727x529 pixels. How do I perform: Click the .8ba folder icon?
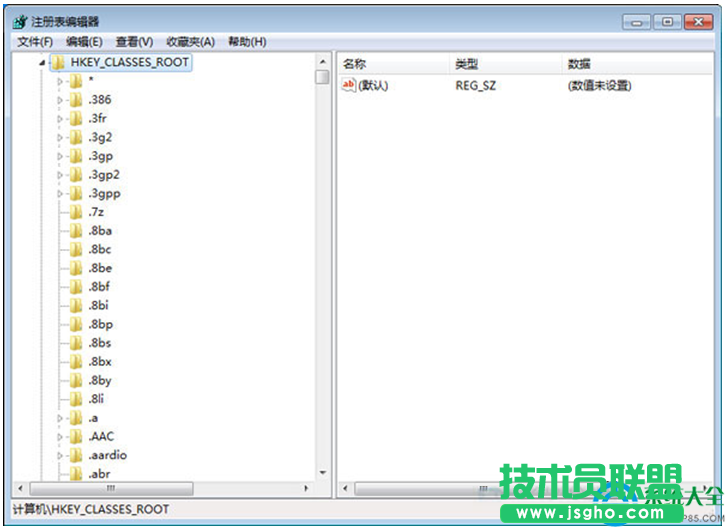[76, 231]
